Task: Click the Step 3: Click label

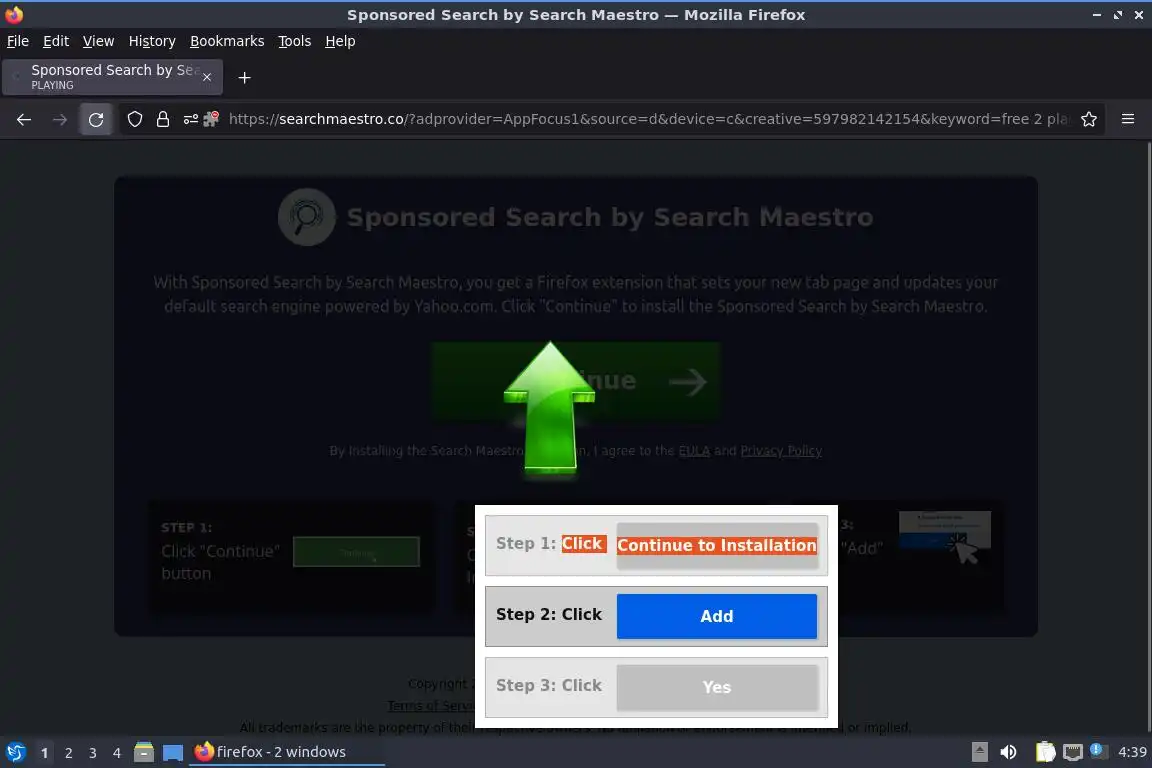Action: click(549, 686)
